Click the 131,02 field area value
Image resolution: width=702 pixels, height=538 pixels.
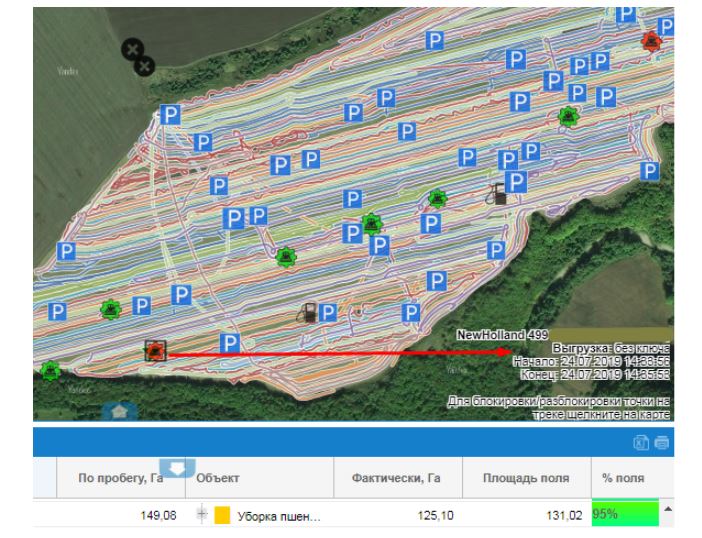point(564,516)
